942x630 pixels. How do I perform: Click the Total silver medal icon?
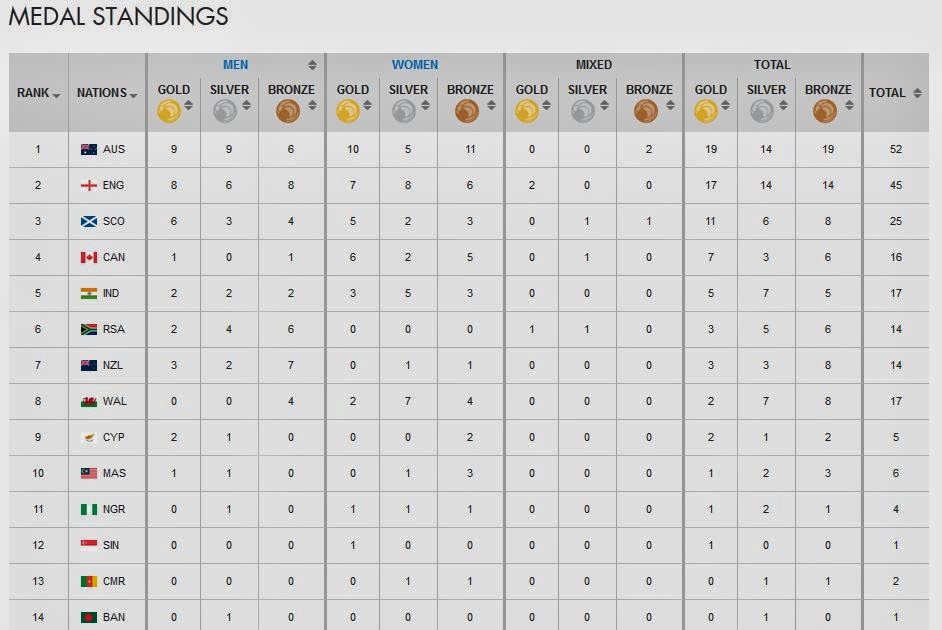762,112
